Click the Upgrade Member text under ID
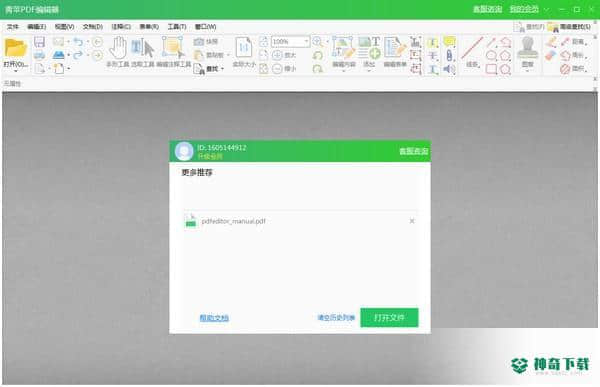 [x=210, y=157]
